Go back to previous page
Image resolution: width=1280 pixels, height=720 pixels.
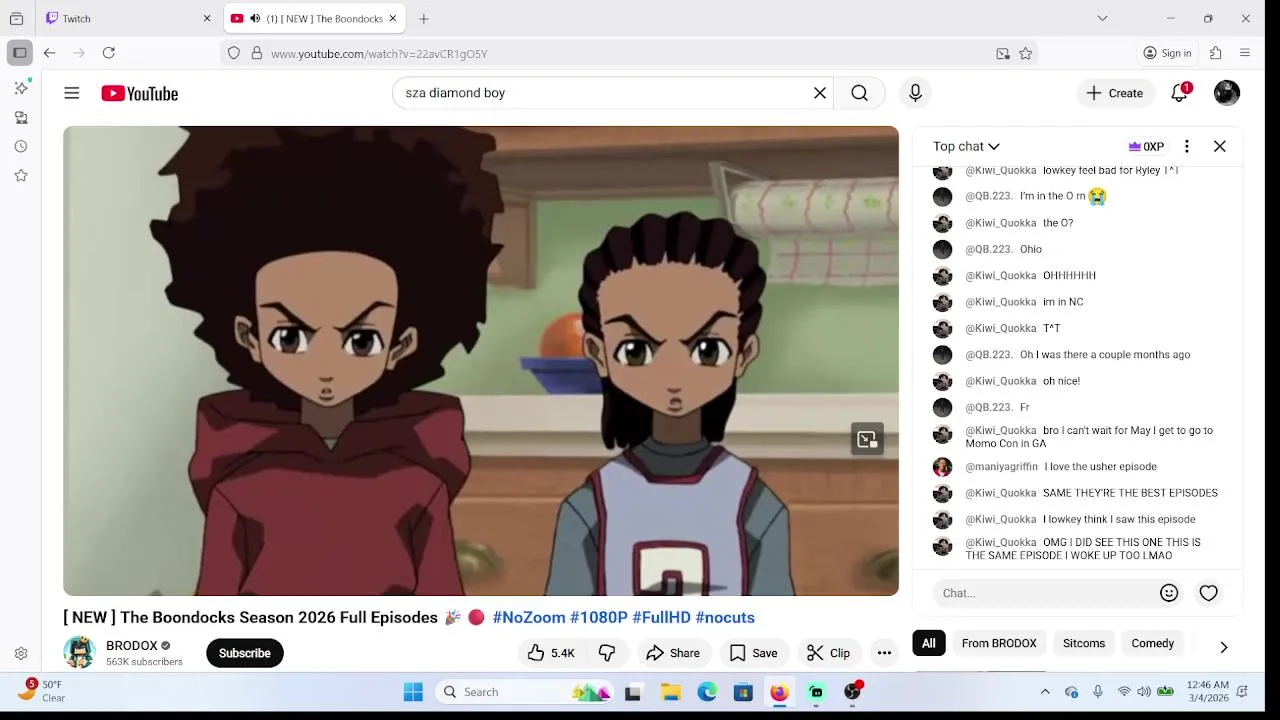pyautogui.click(x=49, y=53)
